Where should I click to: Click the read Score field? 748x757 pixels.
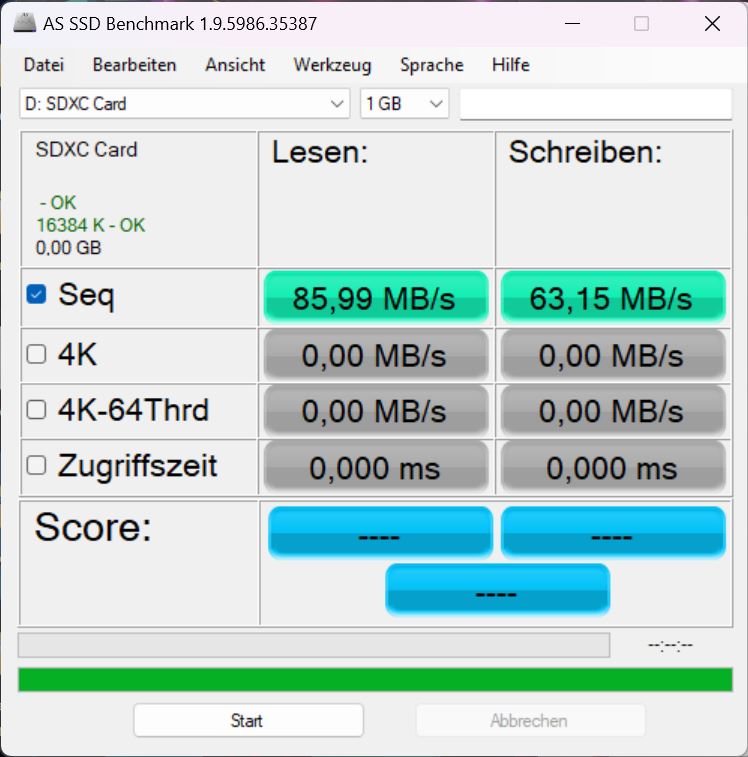coord(381,533)
